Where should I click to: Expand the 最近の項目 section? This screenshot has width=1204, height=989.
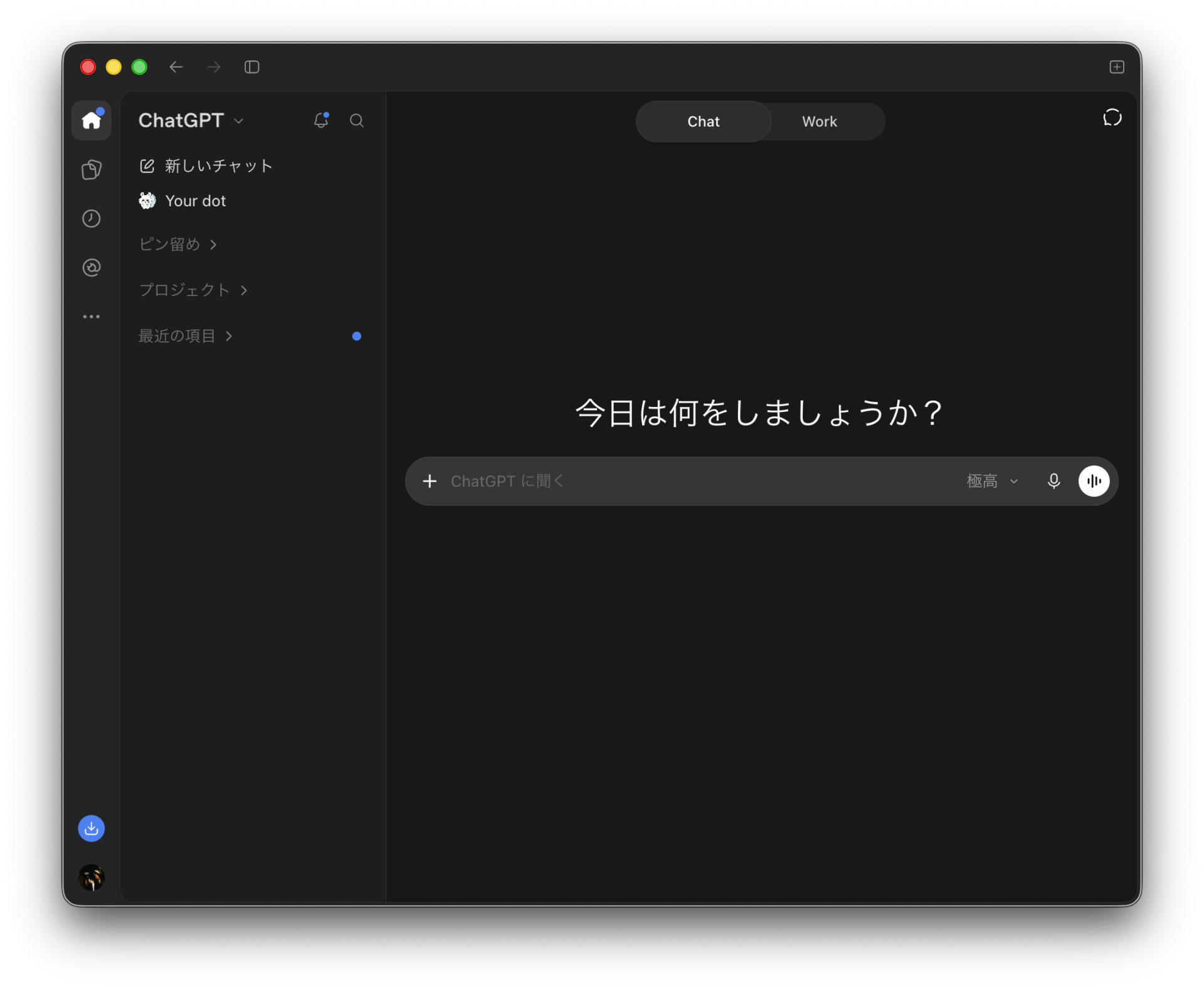coord(186,336)
